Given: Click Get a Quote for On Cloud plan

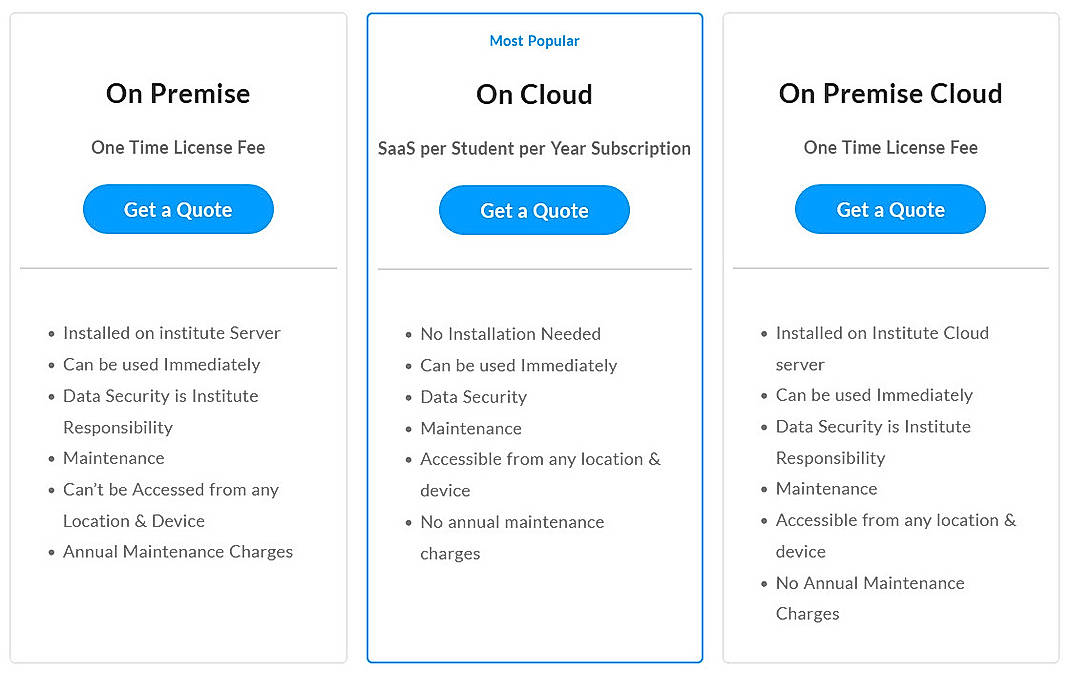Looking at the screenshot, I should 534,210.
